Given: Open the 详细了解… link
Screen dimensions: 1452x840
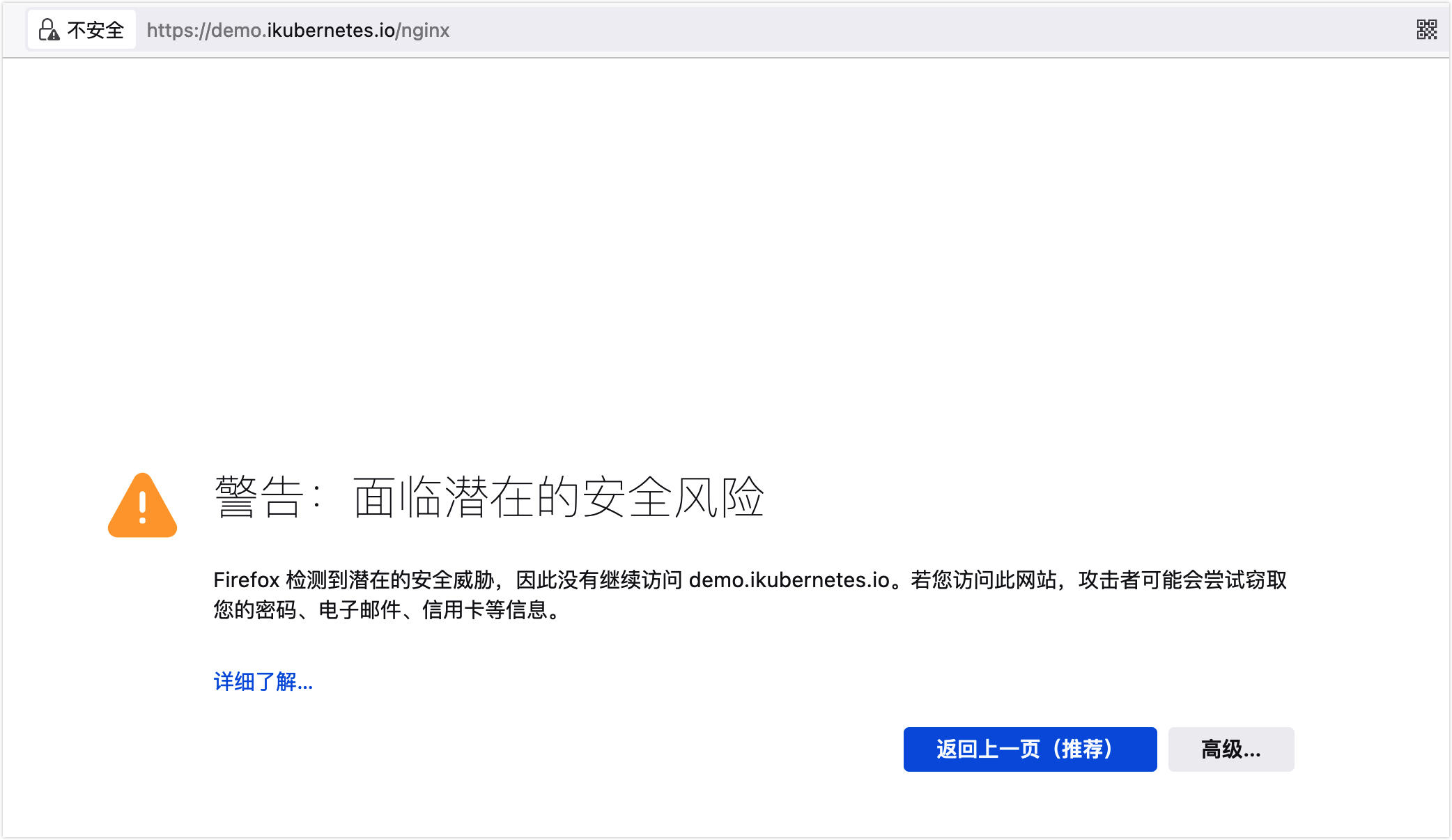Looking at the screenshot, I should point(263,681).
